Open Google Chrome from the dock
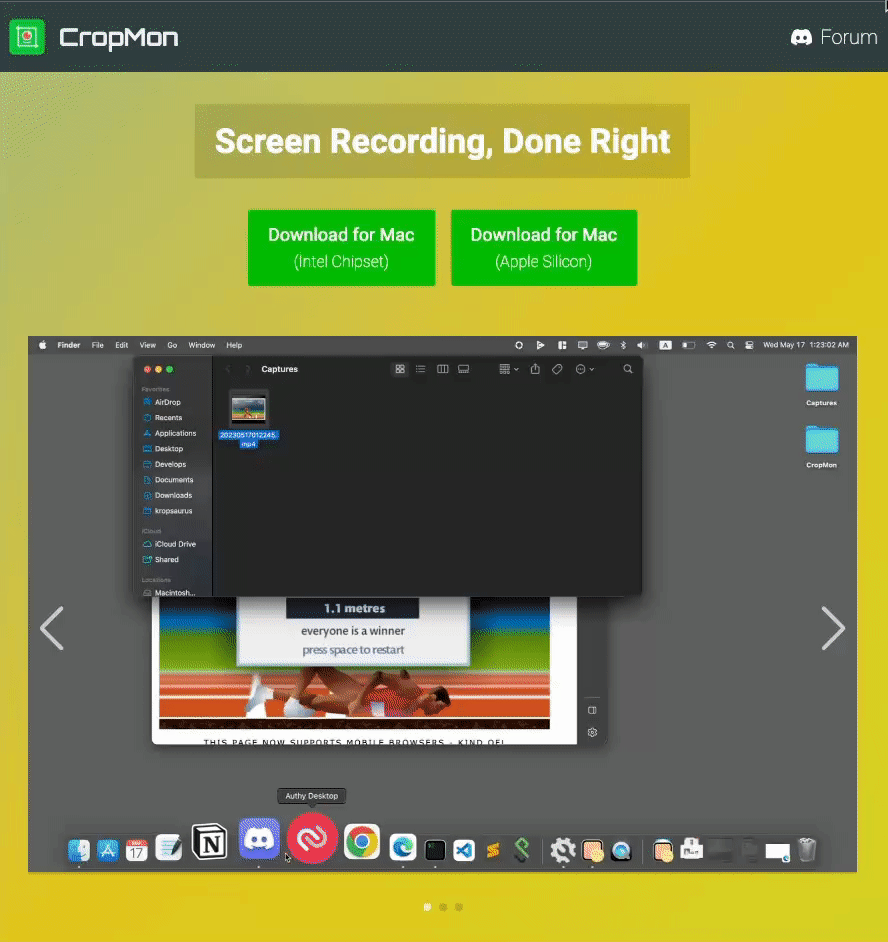The width and height of the screenshot is (888, 942). (362, 842)
